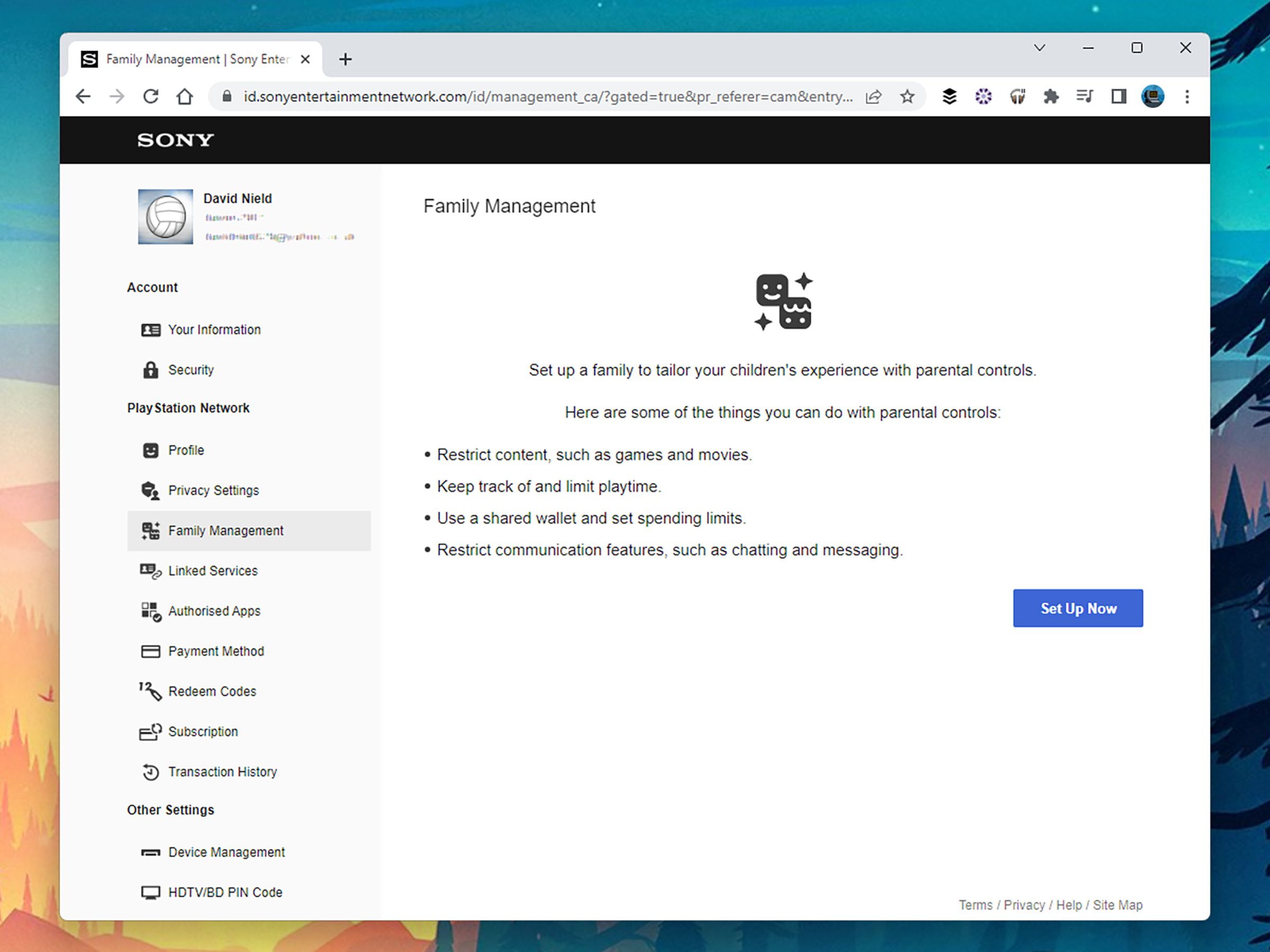Toggle the browser side panel
The width and height of the screenshot is (1270, 952).
point(1119,96)
